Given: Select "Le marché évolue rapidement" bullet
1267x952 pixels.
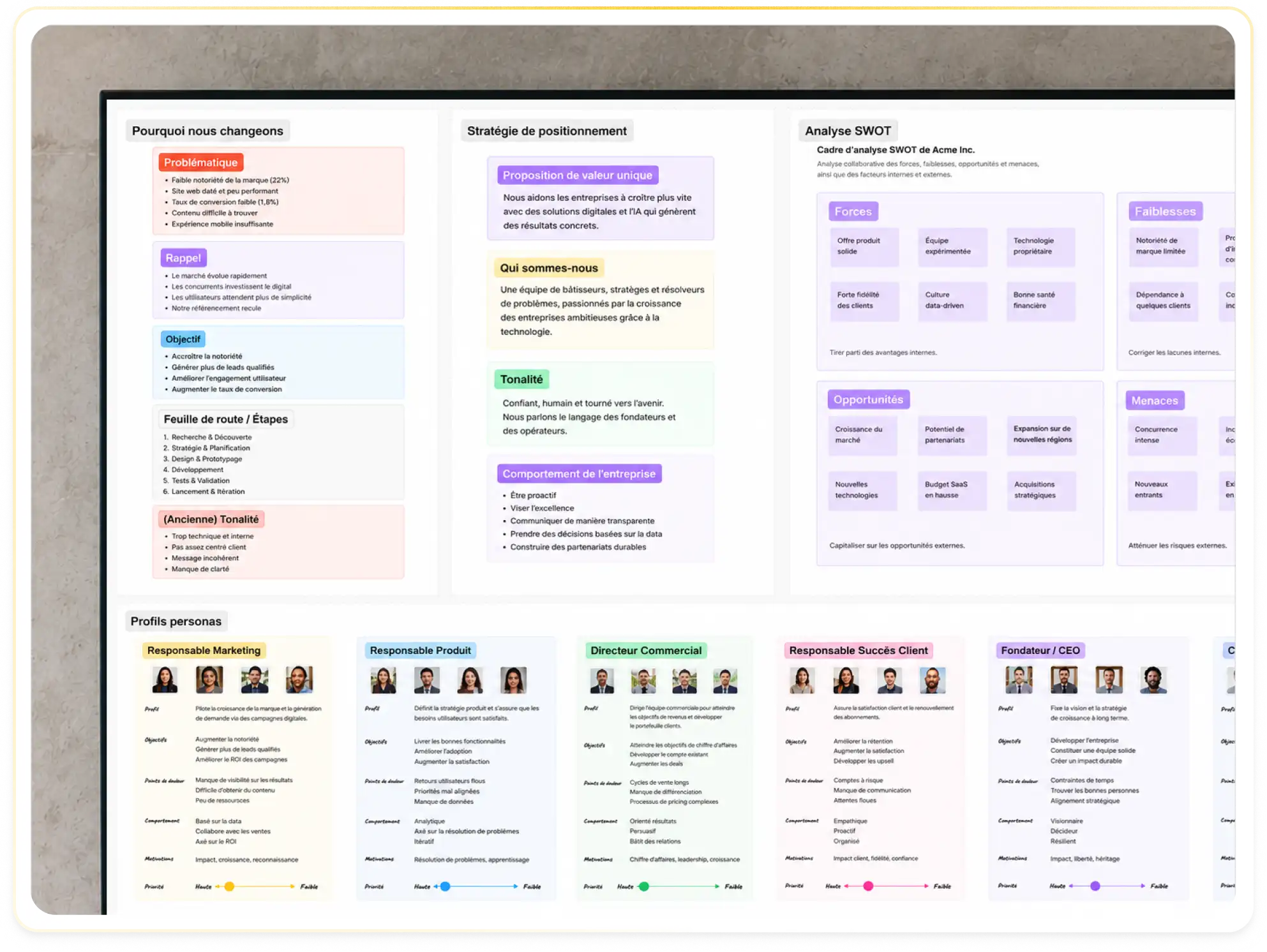Looking at the screenshot, I should click(x=219, y=276).
